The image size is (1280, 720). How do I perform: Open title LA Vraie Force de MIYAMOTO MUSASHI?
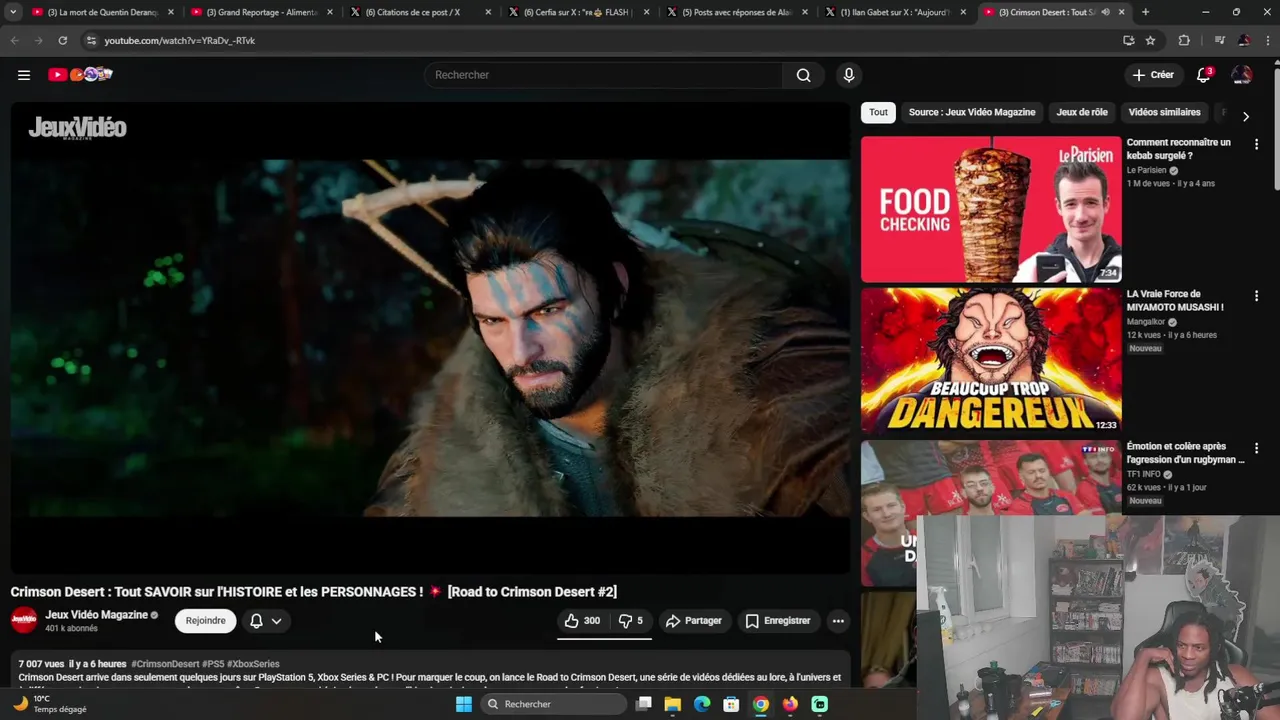1175,301
